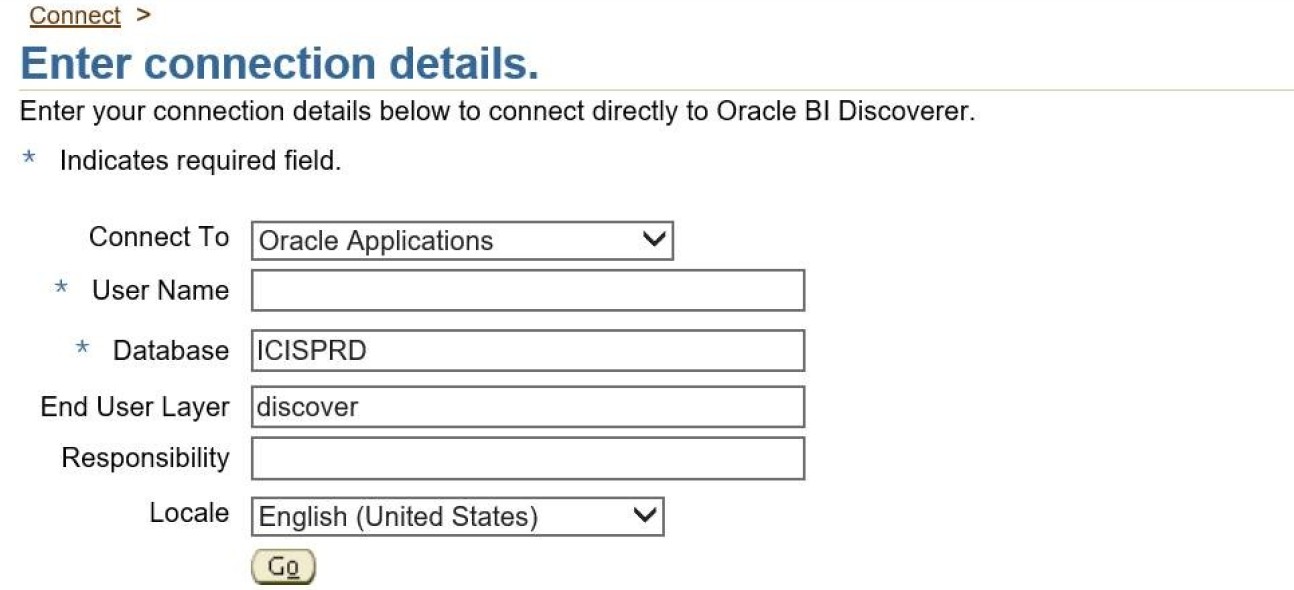
Task: Click the Connect breadcrumb link
Action: tap(75, 16)
